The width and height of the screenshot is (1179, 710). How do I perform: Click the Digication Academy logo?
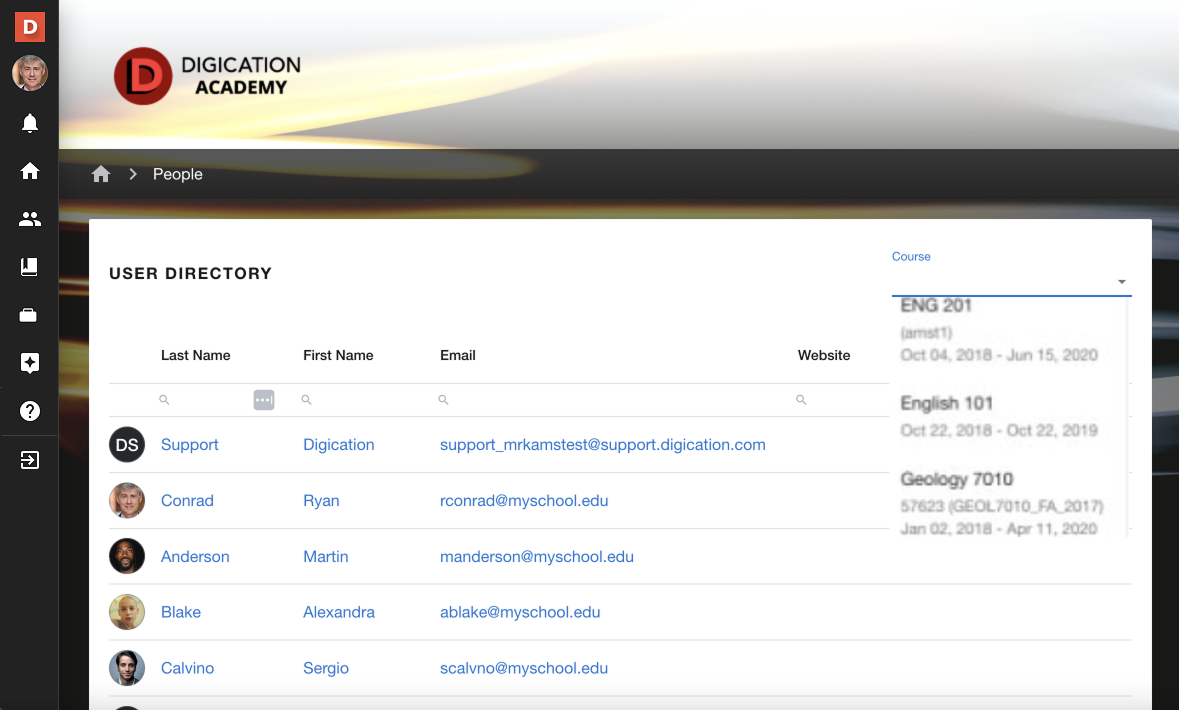click(x=208, y=76)
